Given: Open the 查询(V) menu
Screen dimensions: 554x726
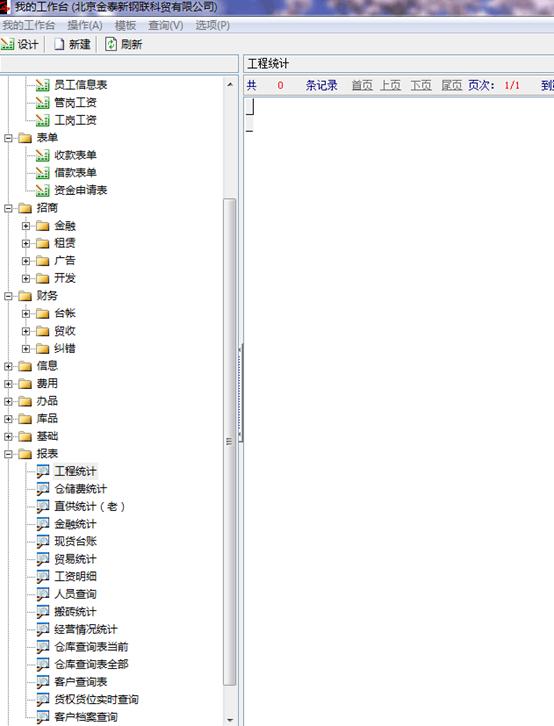Looking at the screenshot, I should (166, 25).
